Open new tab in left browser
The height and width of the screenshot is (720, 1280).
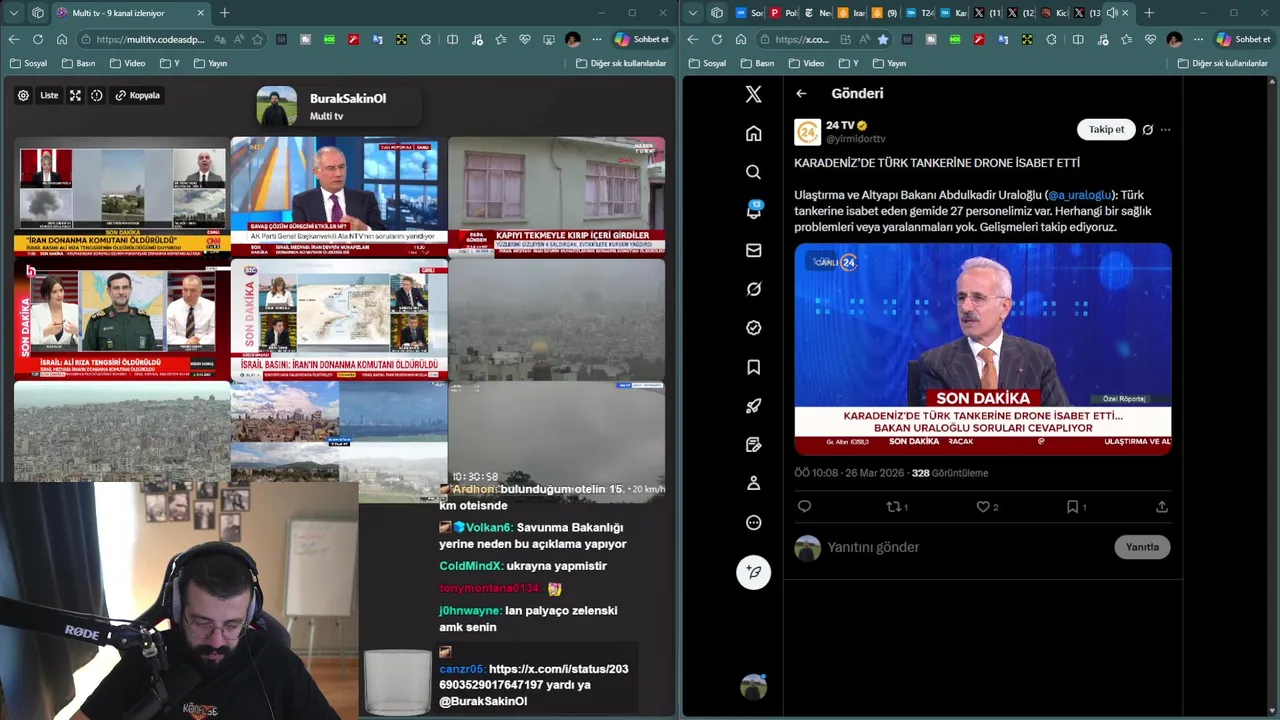[224, 13]
